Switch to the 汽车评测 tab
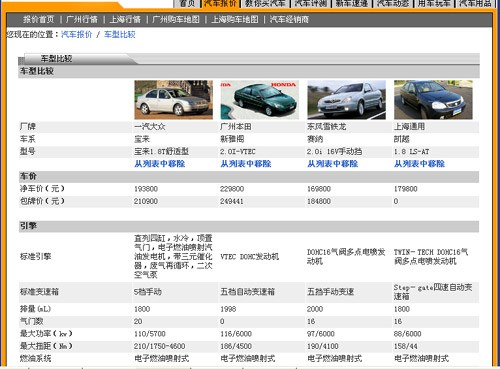 pyautogui.click(x=311, y=3)
